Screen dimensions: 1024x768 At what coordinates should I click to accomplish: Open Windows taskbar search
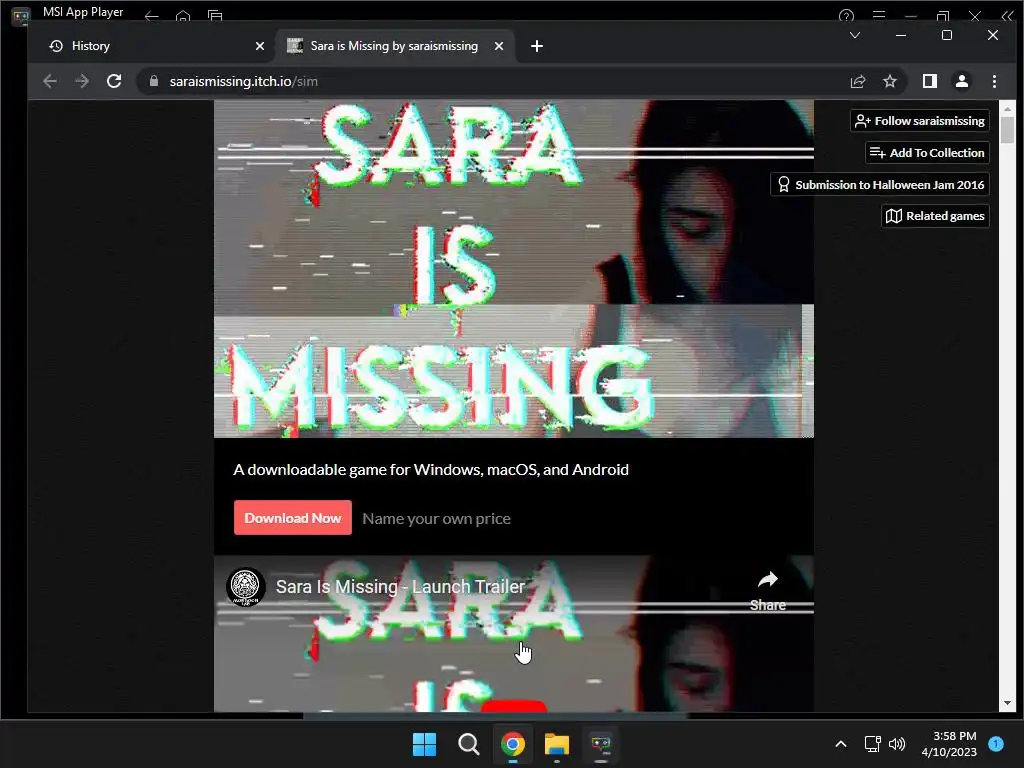468,744
